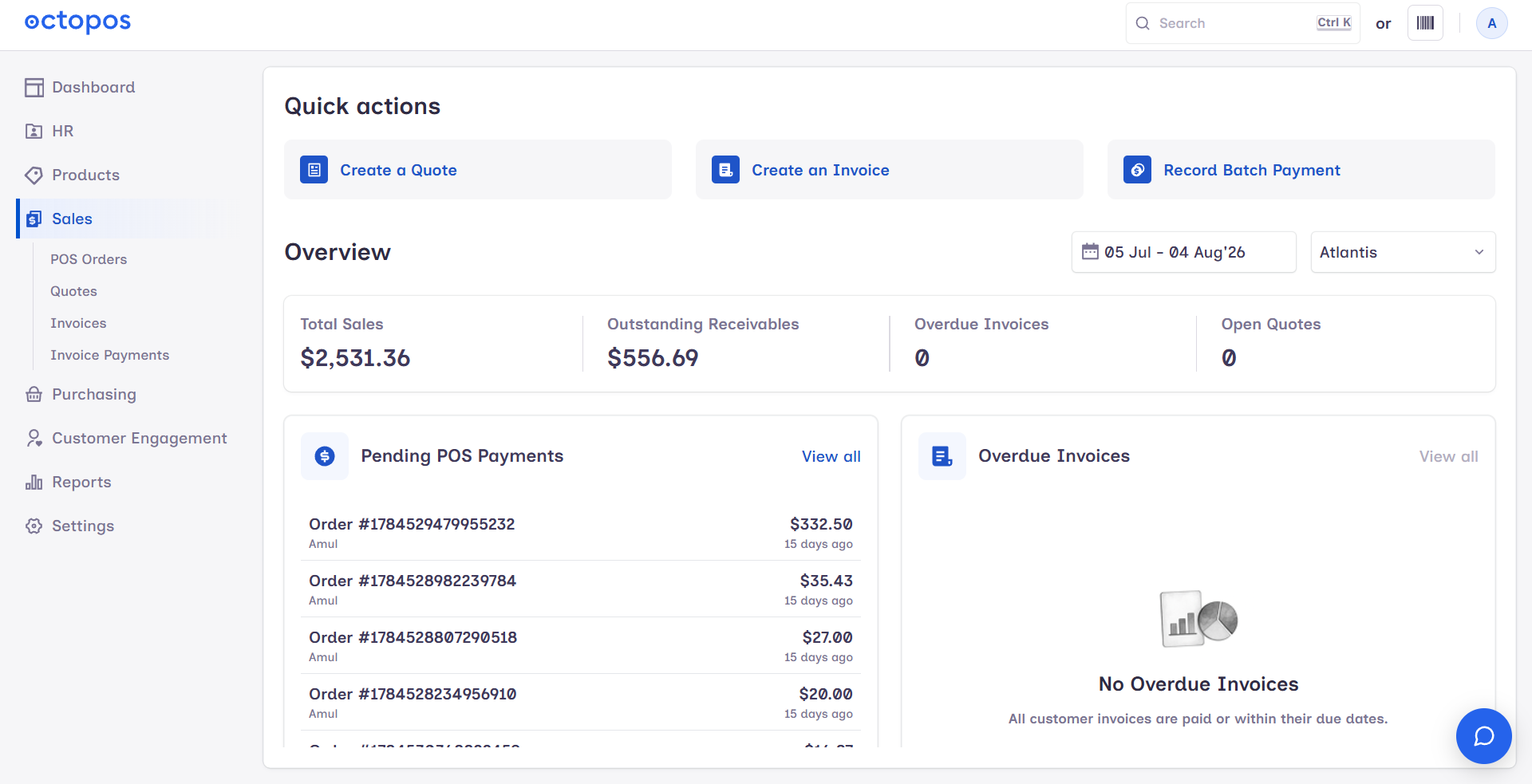Open POS Orders under Sales

pos(89,259)
